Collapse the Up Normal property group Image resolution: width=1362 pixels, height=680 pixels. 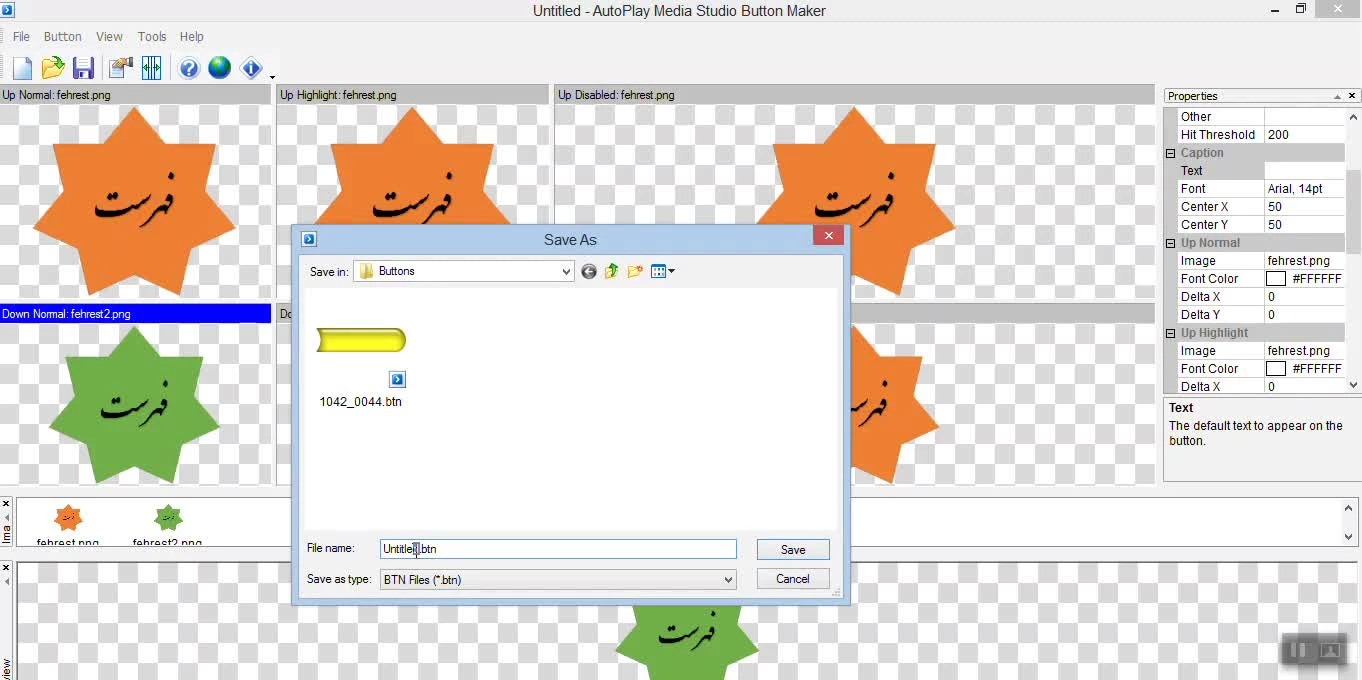click(x=1171, y=243)
